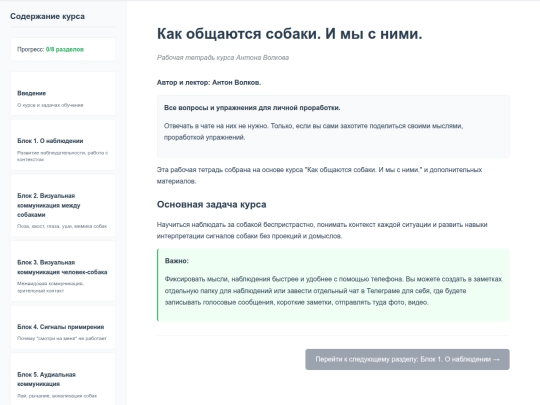Open the Введение section card
540x405 pixels.
click(x=63, y=94)
